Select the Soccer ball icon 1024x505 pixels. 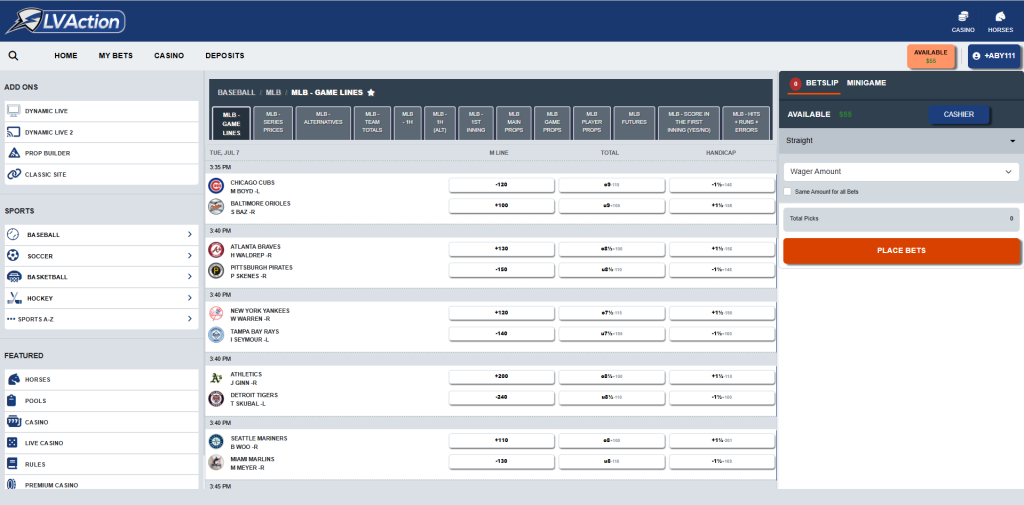(13, 256)
